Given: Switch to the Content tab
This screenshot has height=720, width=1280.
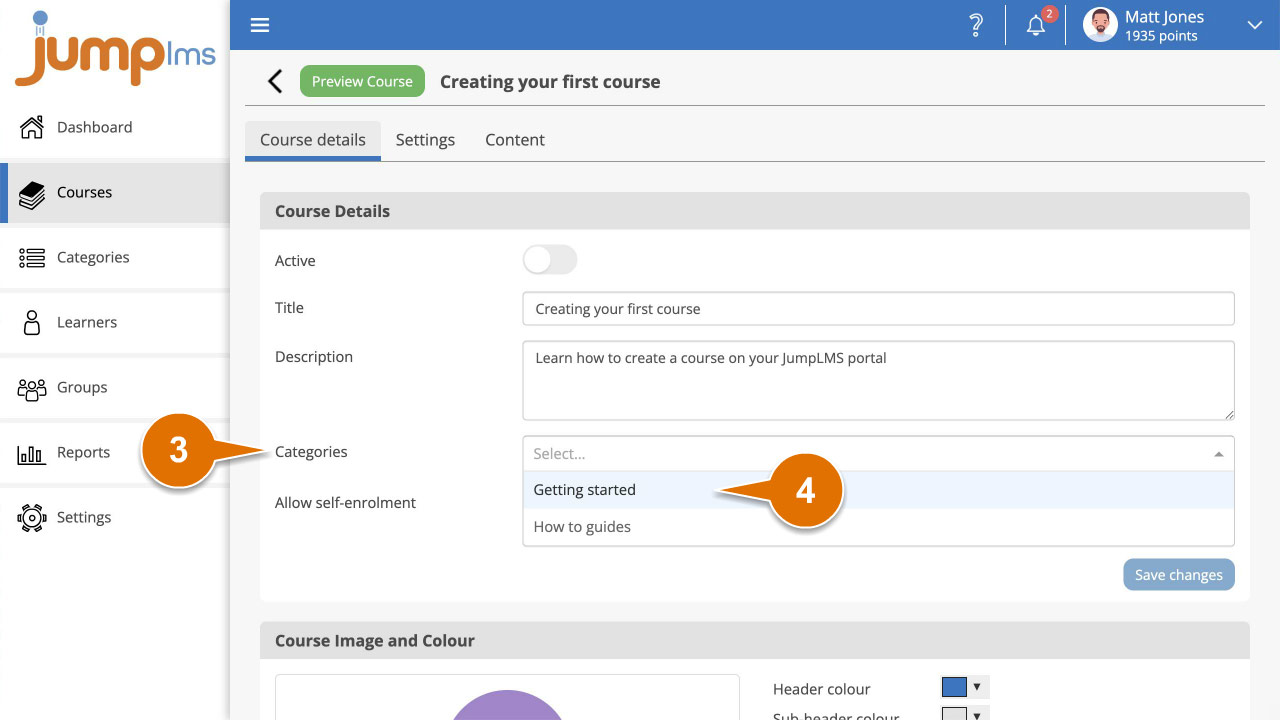Looking at the screenshot, I should point(515,140).
